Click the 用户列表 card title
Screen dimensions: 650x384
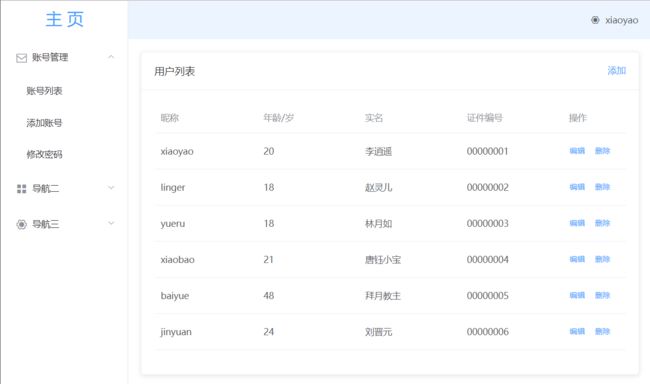[175, 71]
